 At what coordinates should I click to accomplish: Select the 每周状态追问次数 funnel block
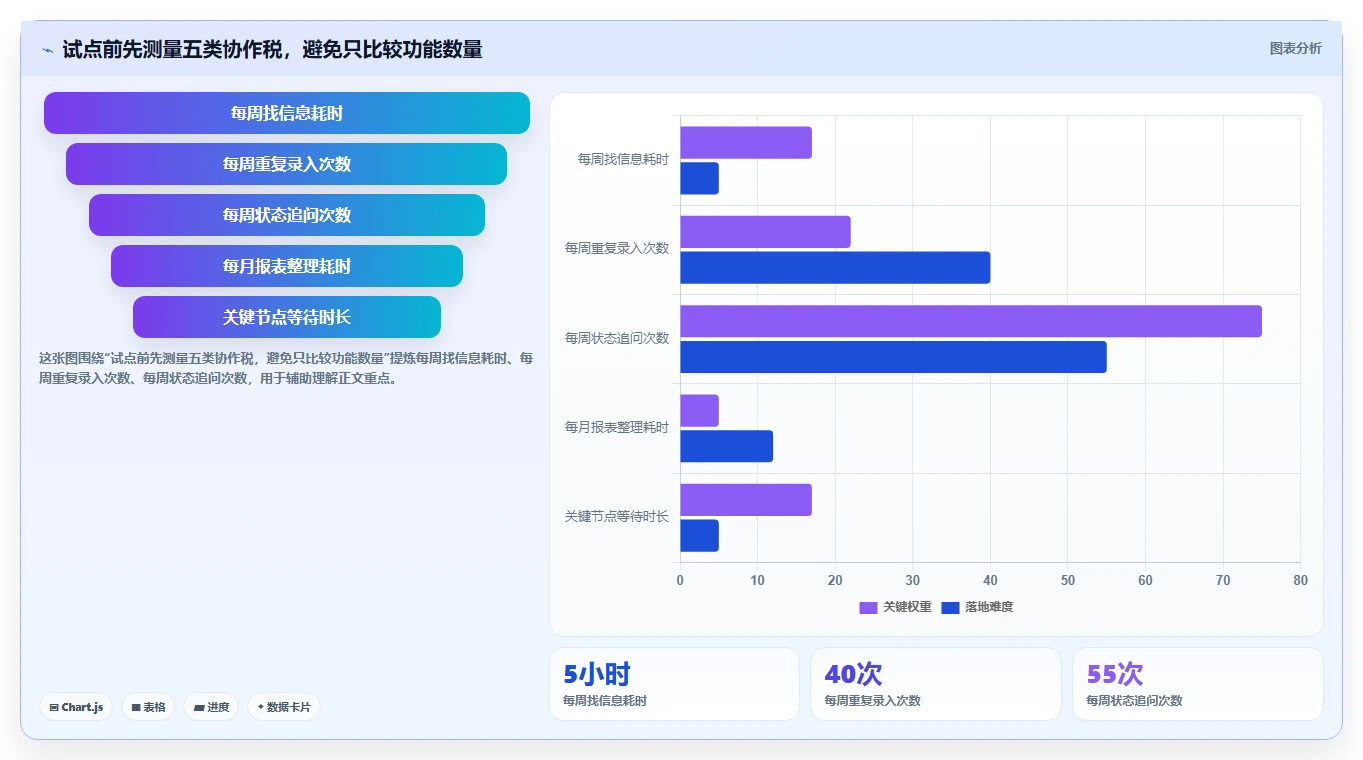coord(287,215)
